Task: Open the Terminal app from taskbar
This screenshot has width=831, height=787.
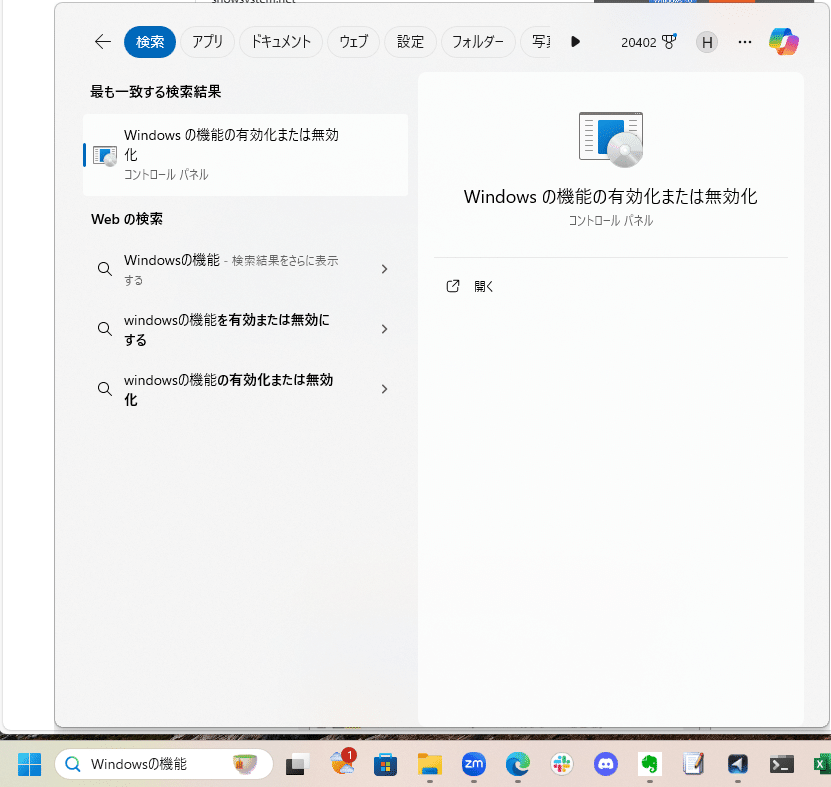Action: [x=782, y=764]
